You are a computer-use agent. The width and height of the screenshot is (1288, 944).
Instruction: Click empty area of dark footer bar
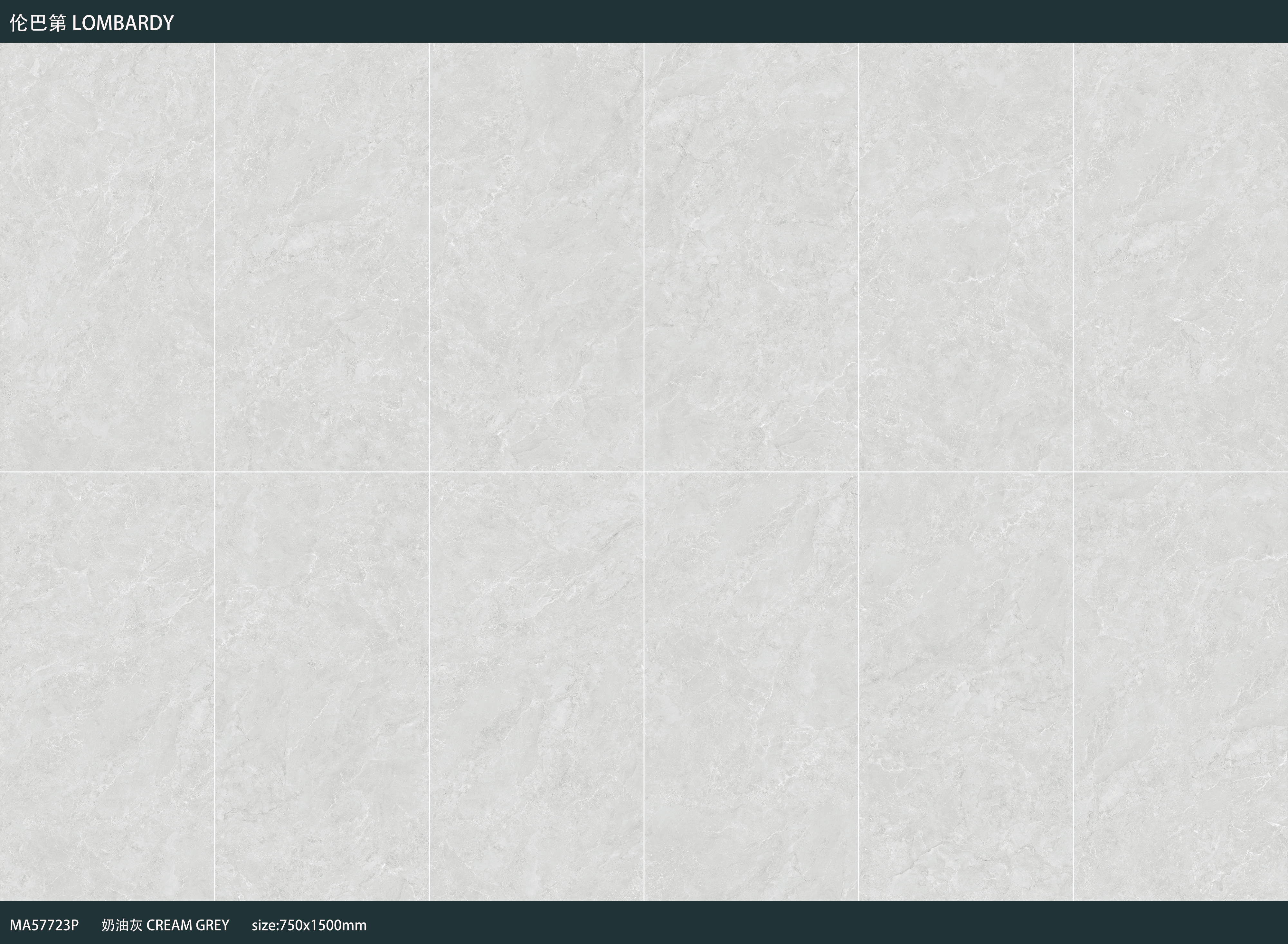coord(829,923)
